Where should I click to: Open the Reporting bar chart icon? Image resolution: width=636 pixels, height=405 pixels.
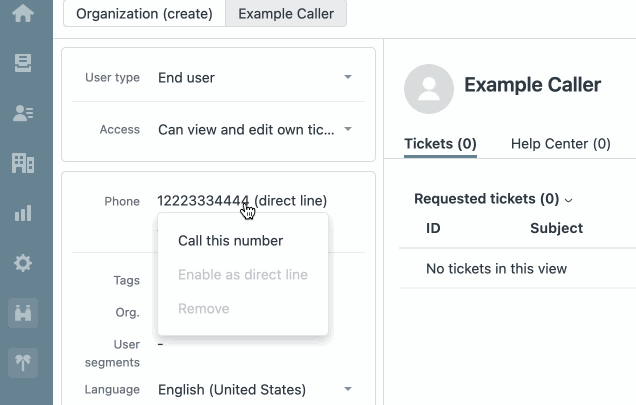(x=22, y=213)
